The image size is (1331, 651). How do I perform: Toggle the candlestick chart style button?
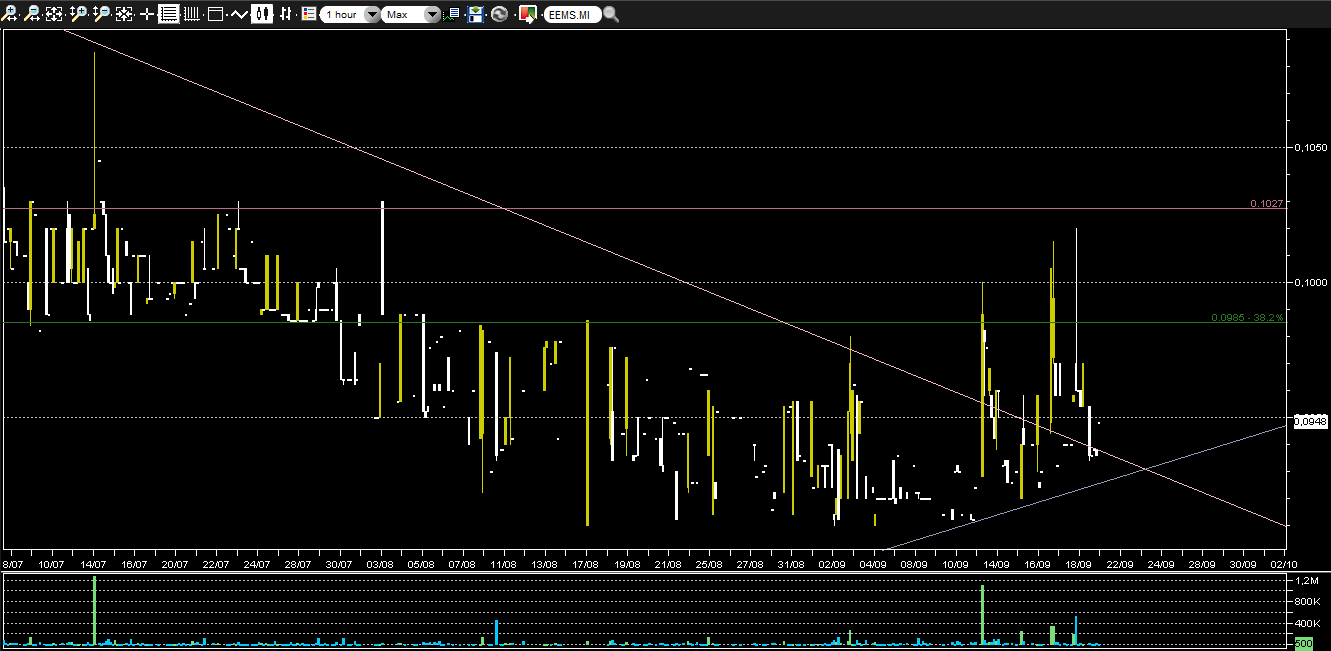pos(263,14)
